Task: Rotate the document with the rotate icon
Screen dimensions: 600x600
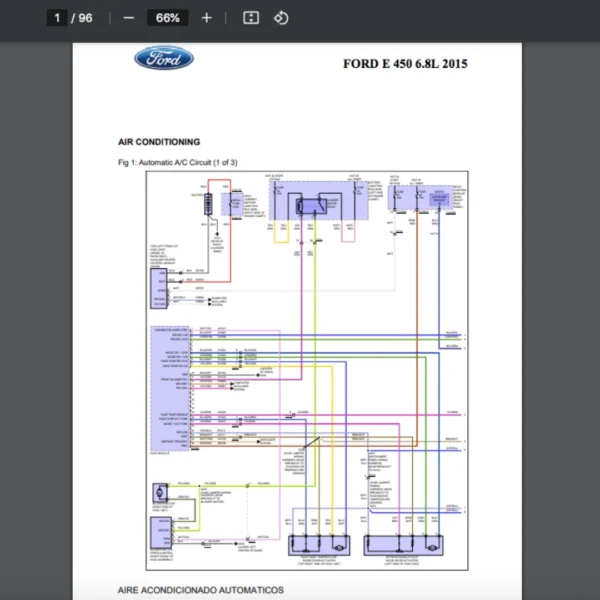Action: (x=281, y=18)
